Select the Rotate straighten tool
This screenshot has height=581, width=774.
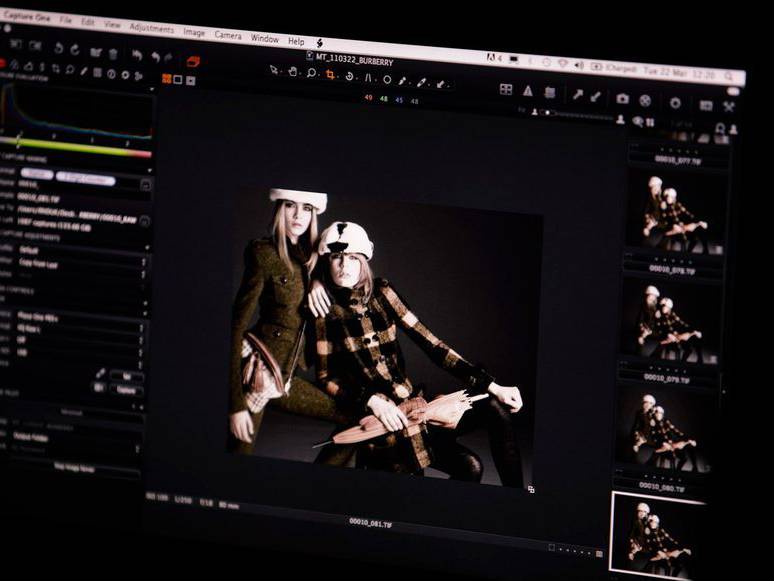pyautogui.click(x=349, y=77)
